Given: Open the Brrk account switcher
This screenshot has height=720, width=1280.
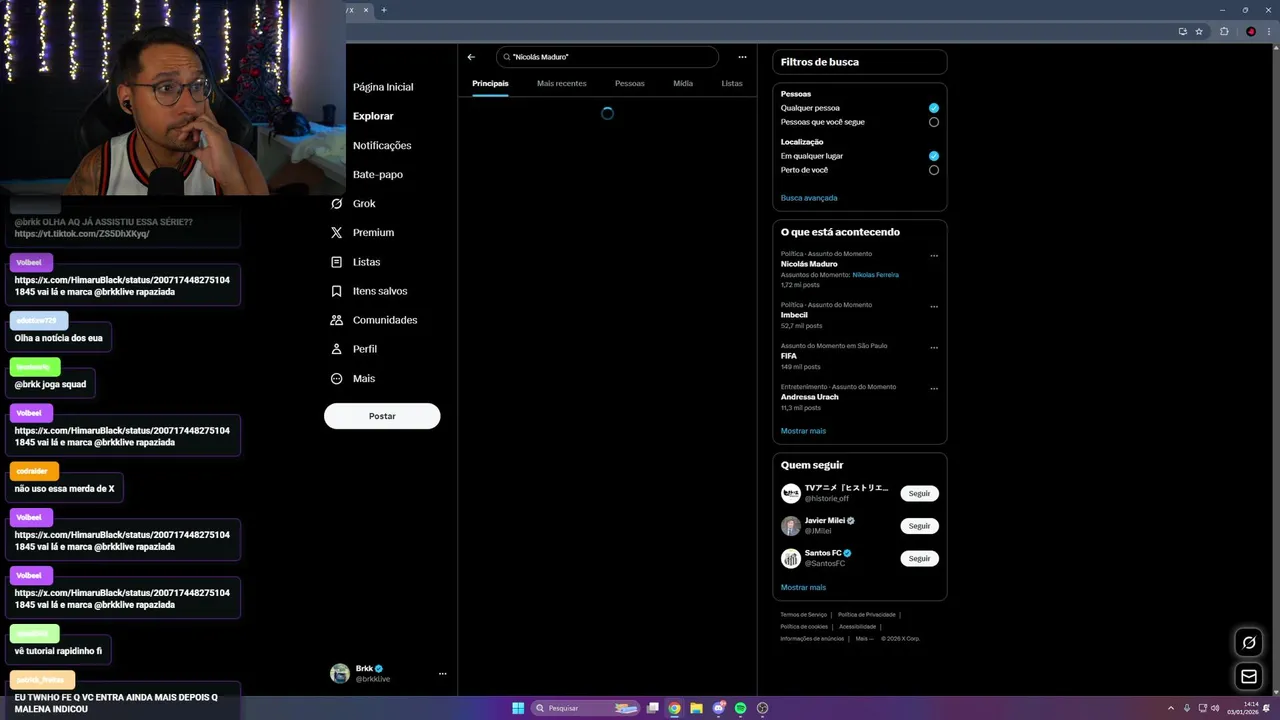Looking at the screenshot, I should [390, 674].
